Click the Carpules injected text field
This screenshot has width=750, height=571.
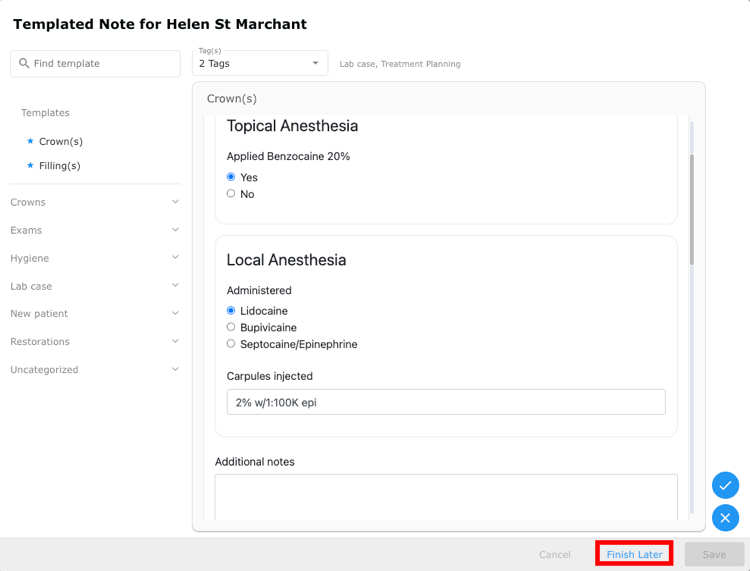[x=446, y=402]
